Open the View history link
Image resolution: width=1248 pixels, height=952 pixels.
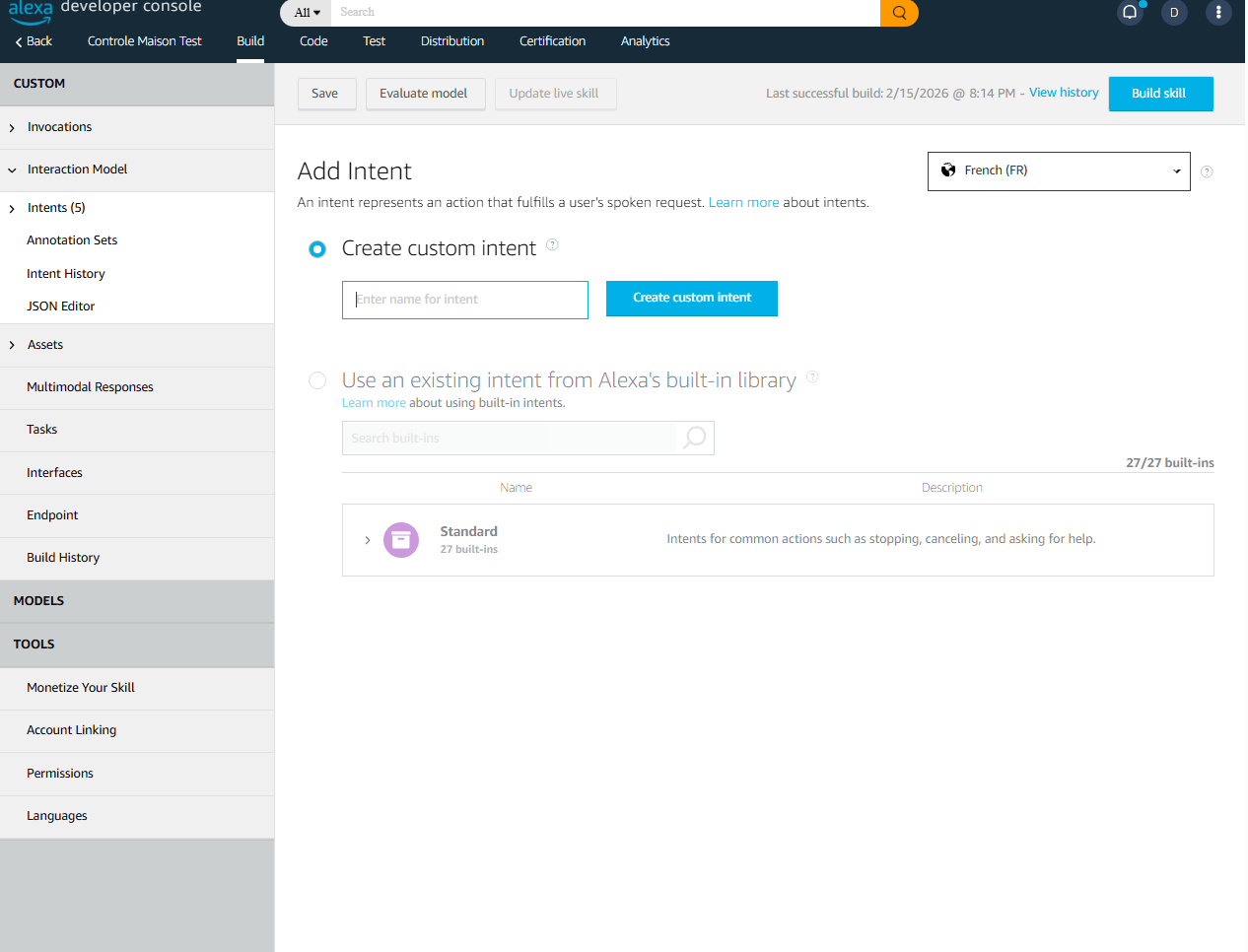click(x=1063, y=93)
